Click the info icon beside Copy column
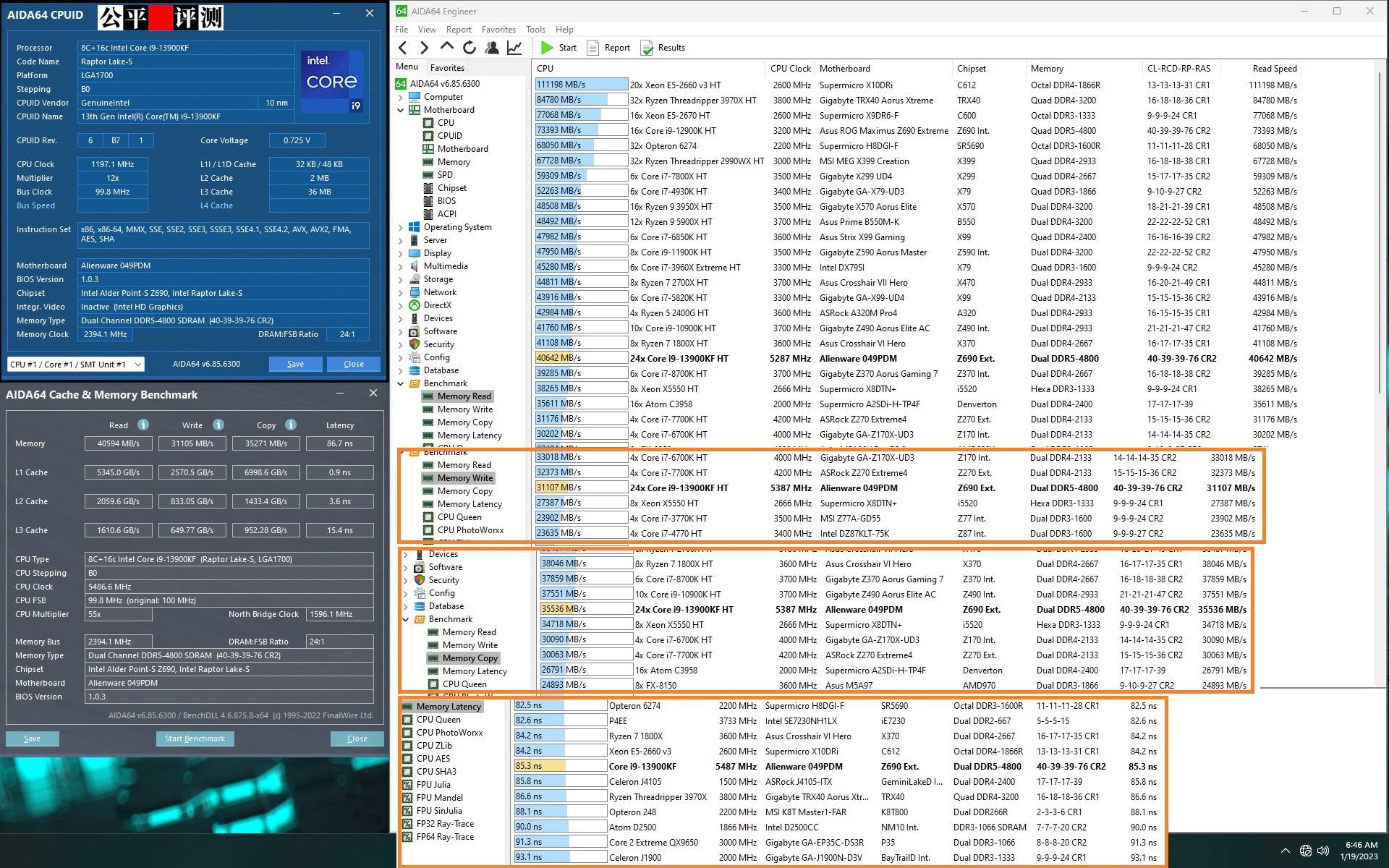Screen dimensions: 1389x868 (x=291, y=425)
